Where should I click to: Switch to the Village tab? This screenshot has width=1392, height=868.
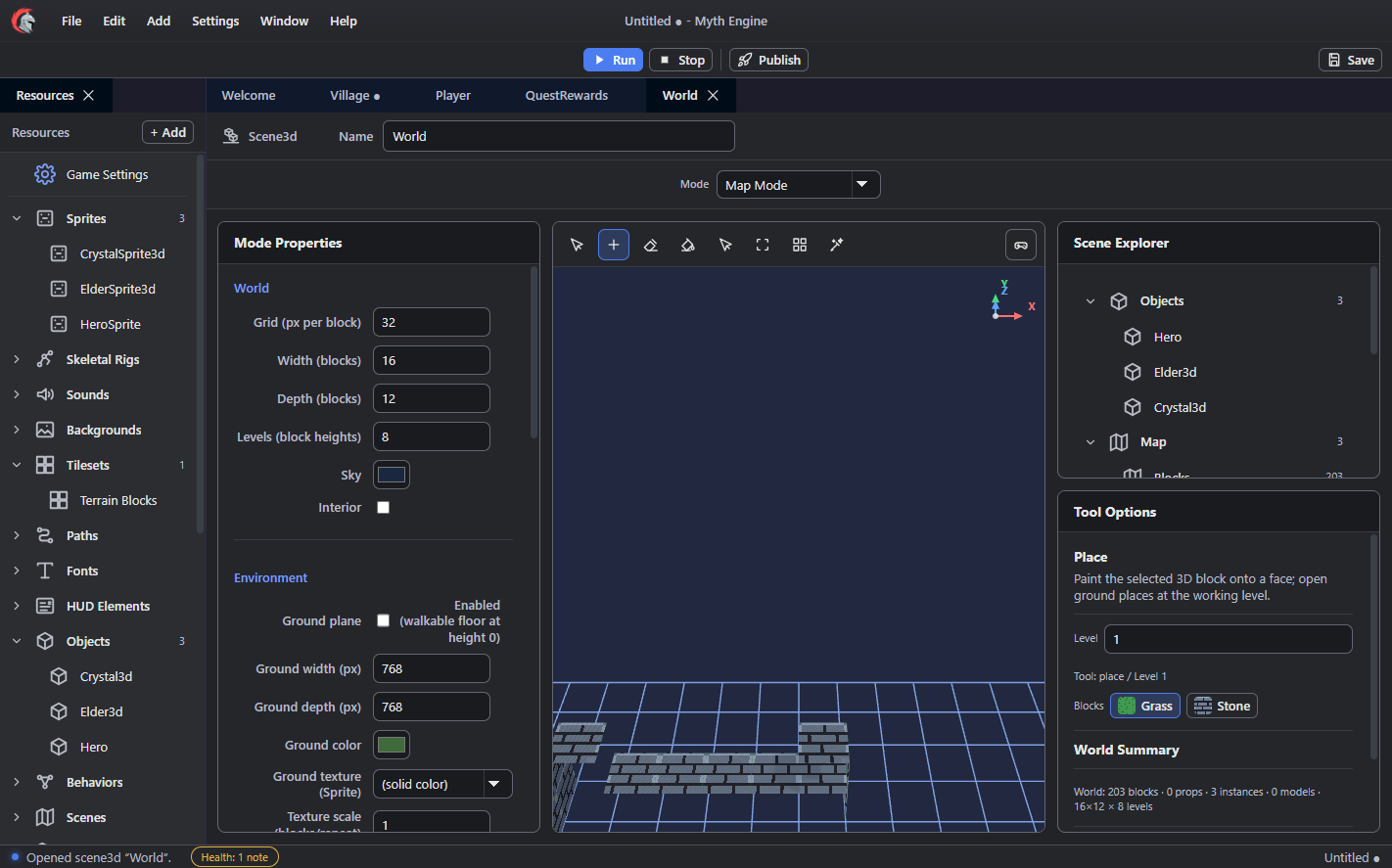(355, 95)
